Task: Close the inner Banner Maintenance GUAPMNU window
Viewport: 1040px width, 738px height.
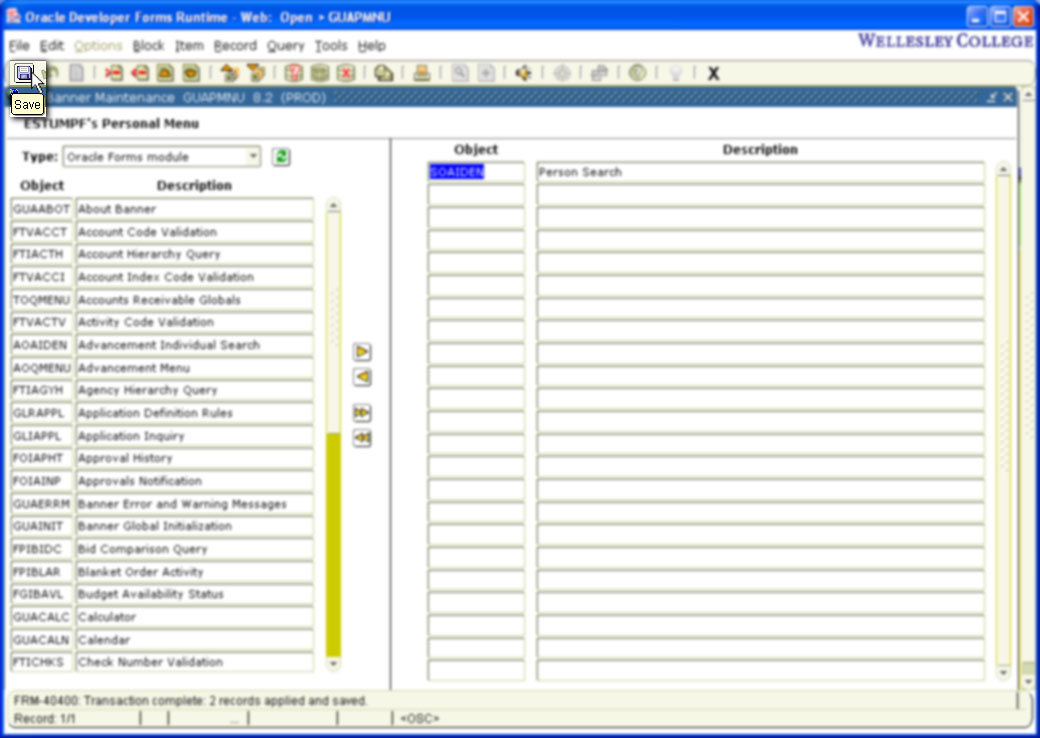Action: [x=1008, y=97]
